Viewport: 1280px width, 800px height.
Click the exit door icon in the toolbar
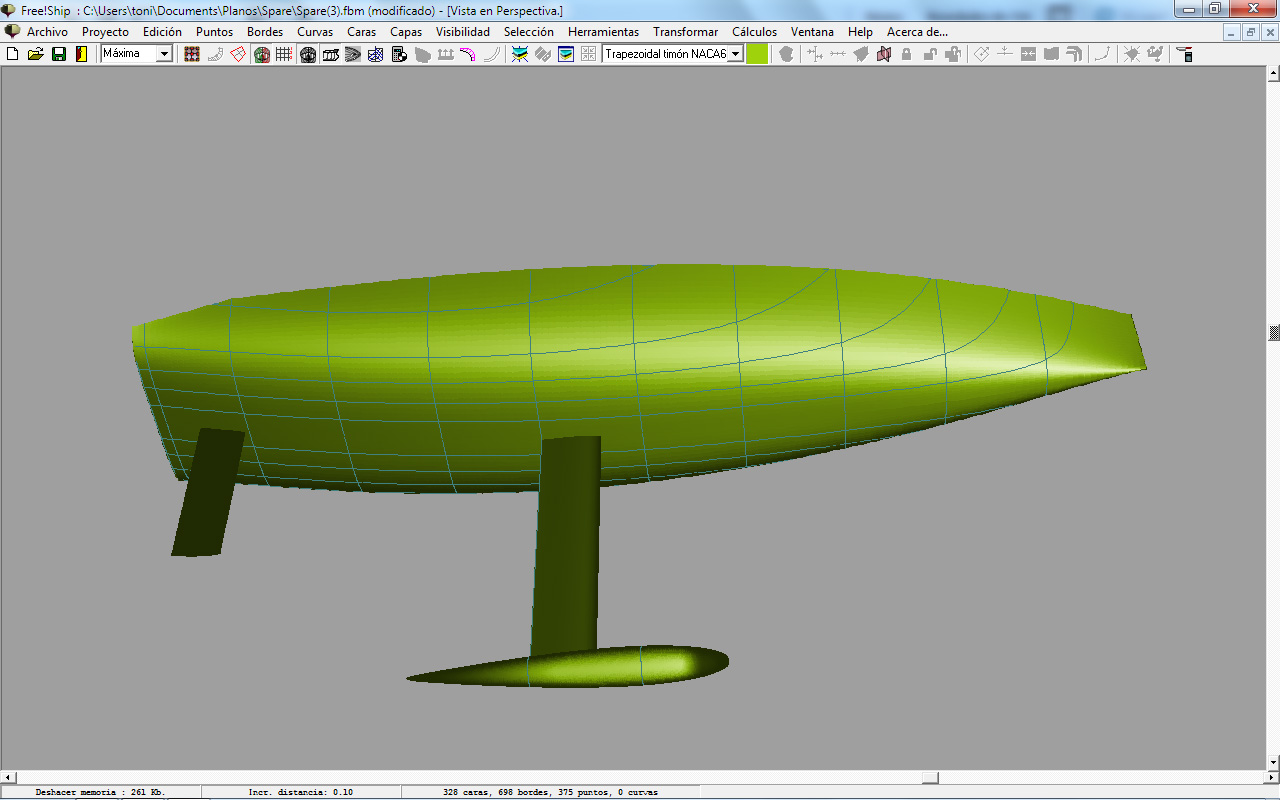82,54
